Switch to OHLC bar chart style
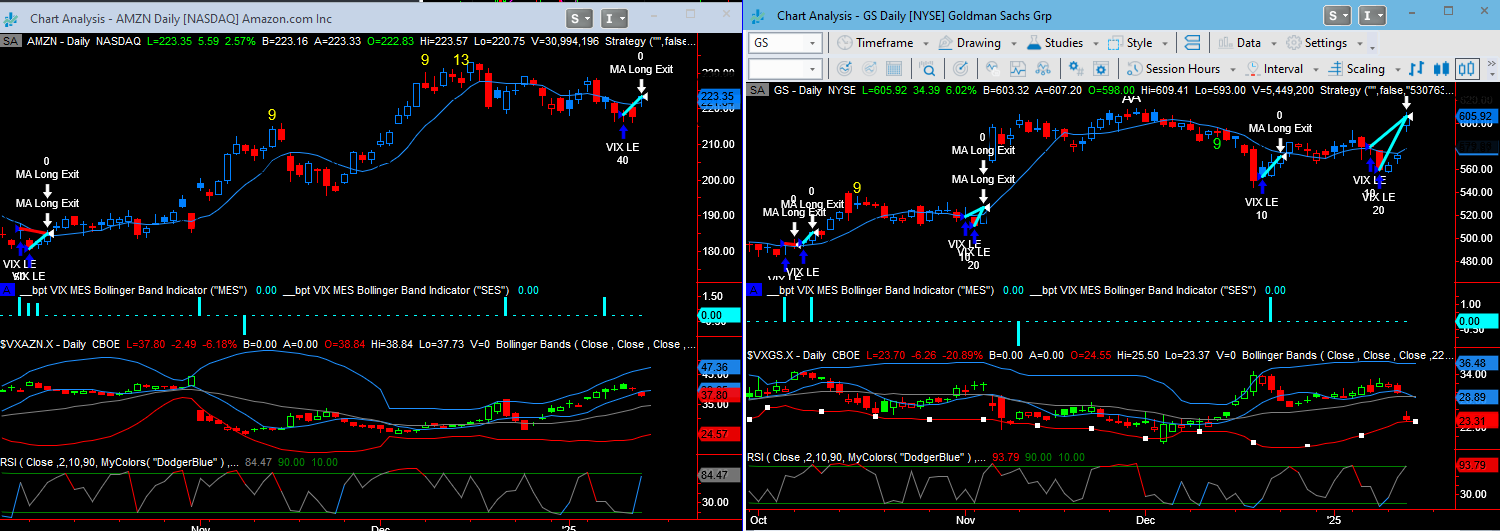 pyautogui.click(x=1417, y=69)
